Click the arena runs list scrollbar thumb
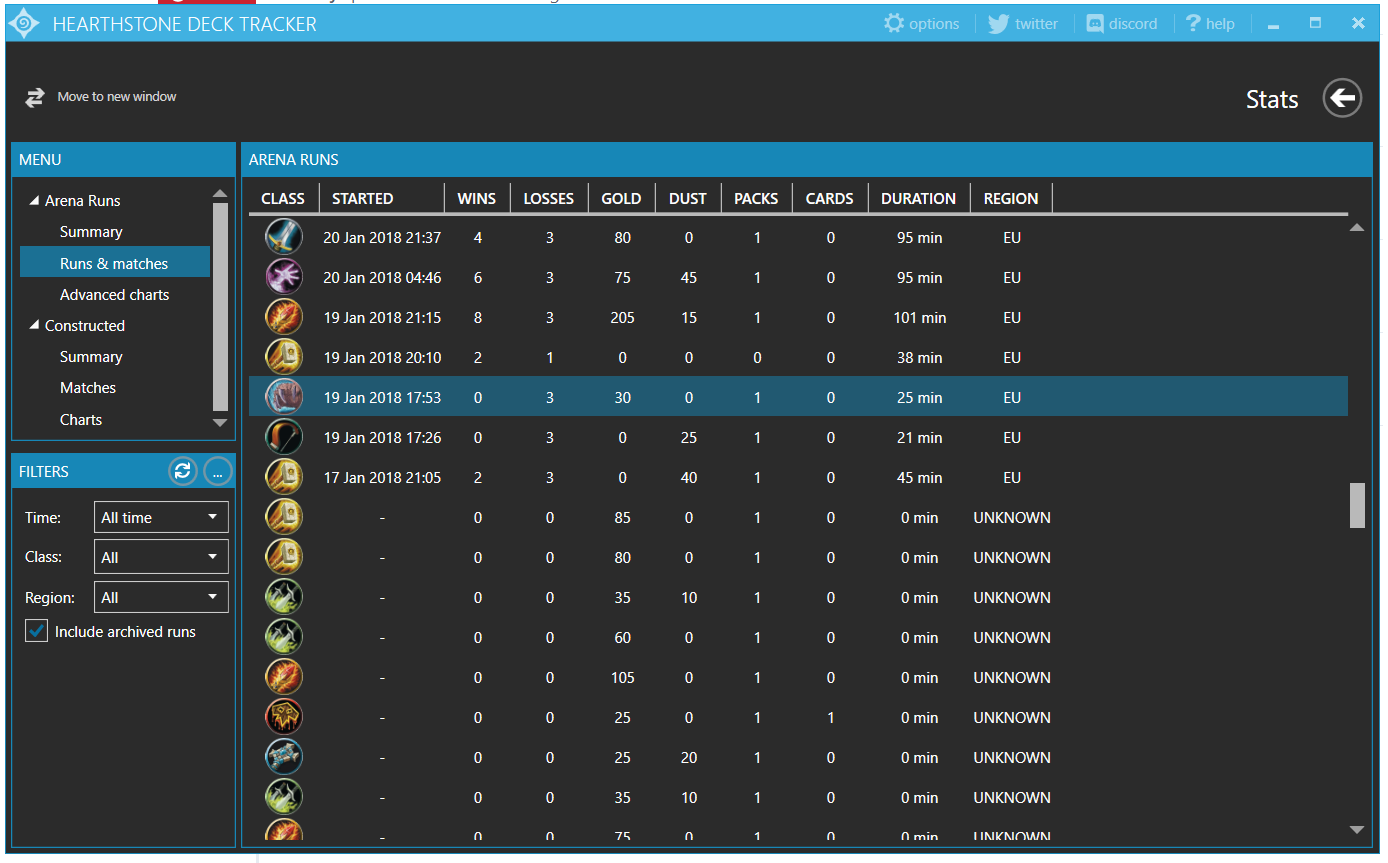 click(x=1357, y=505)
